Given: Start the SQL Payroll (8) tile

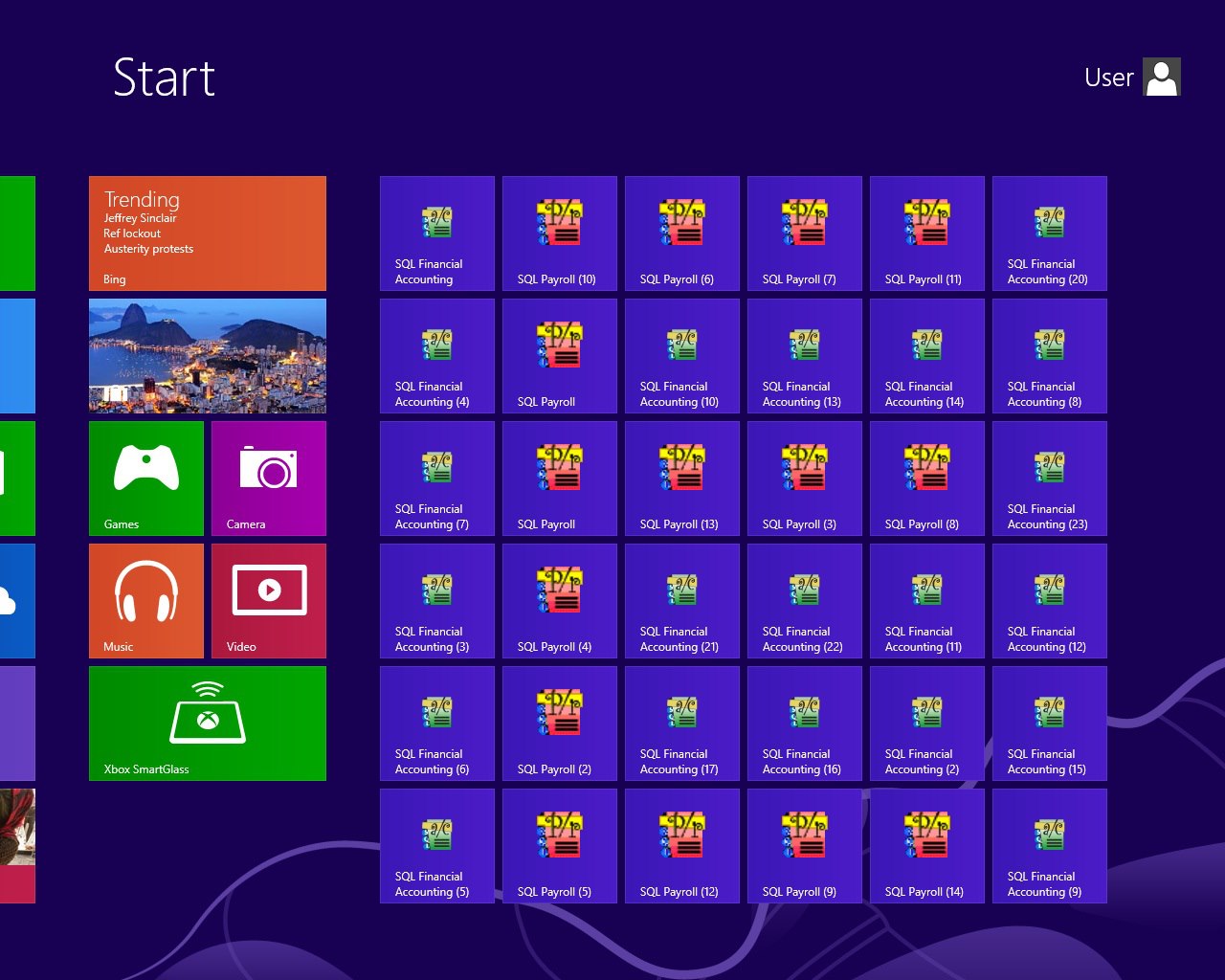Looking at the screenshot, I should 927,479.
